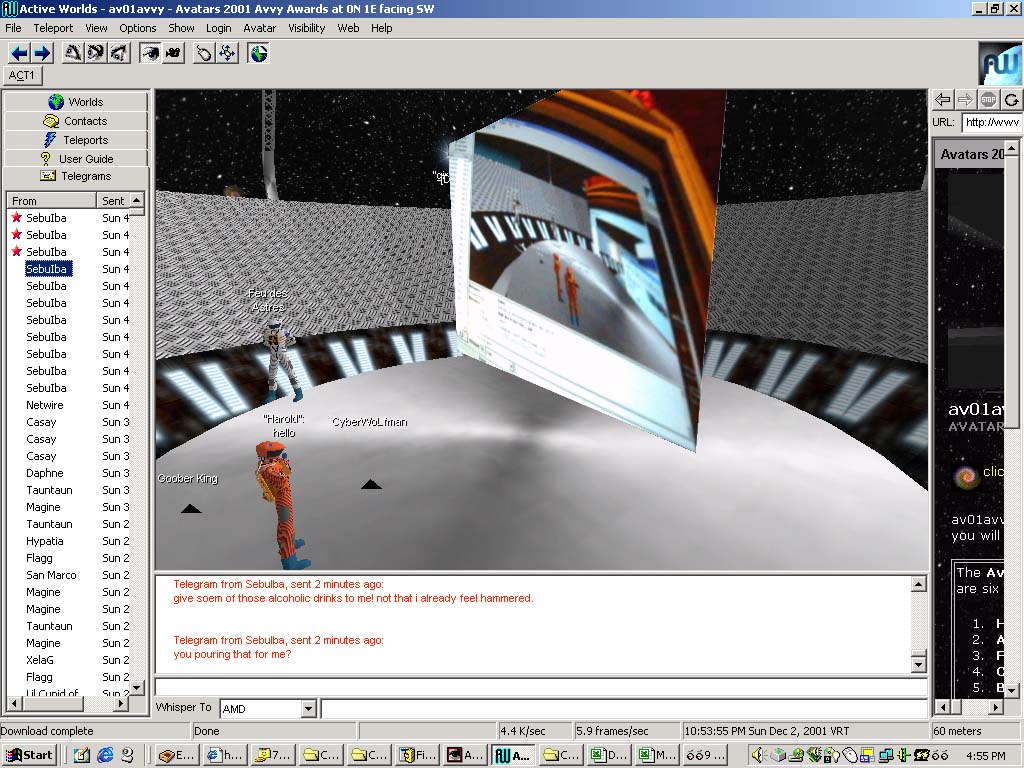Reload the web panel page
1024x768 pixels.
tap(1011, 99)
